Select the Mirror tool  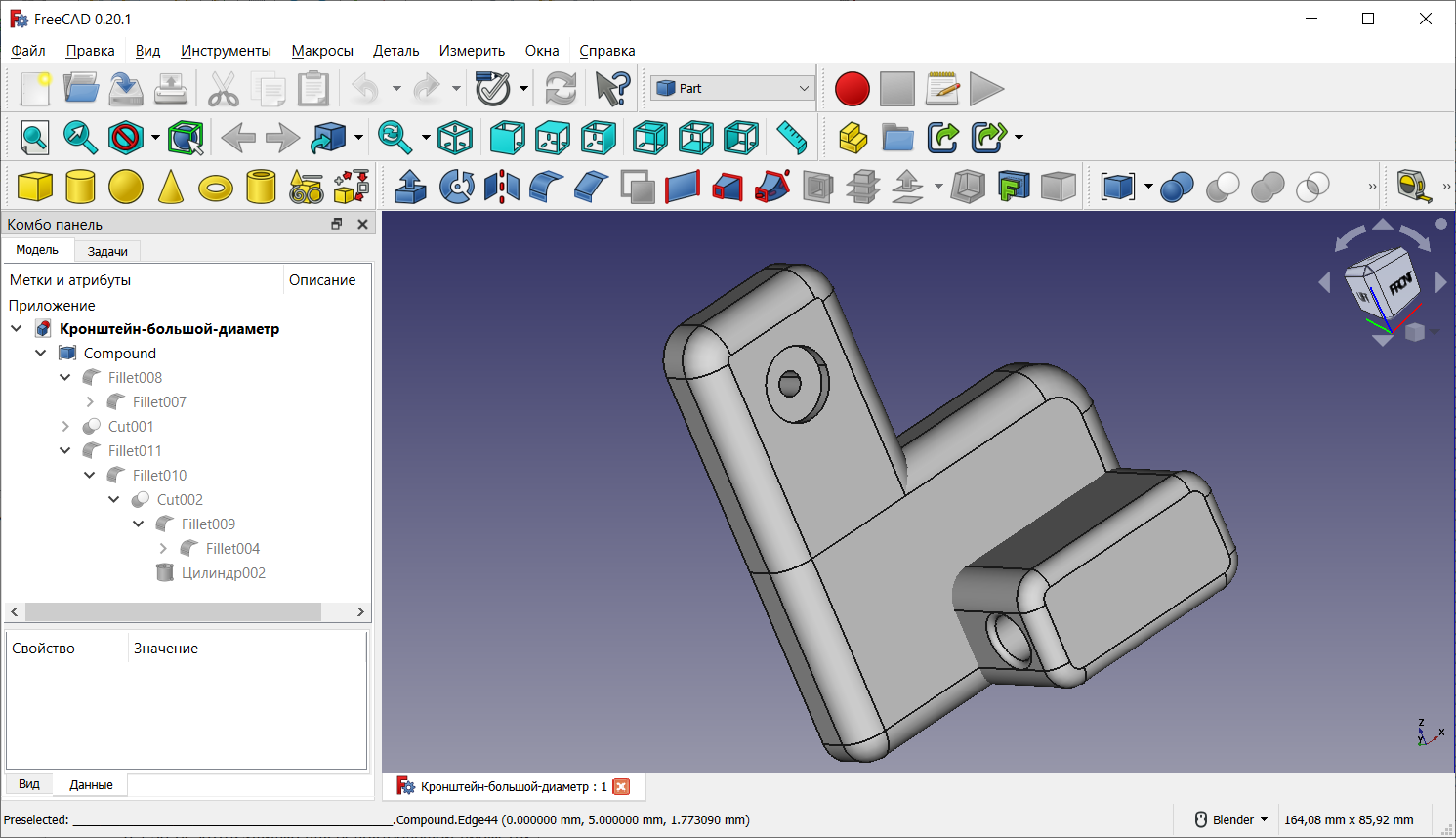502,186
